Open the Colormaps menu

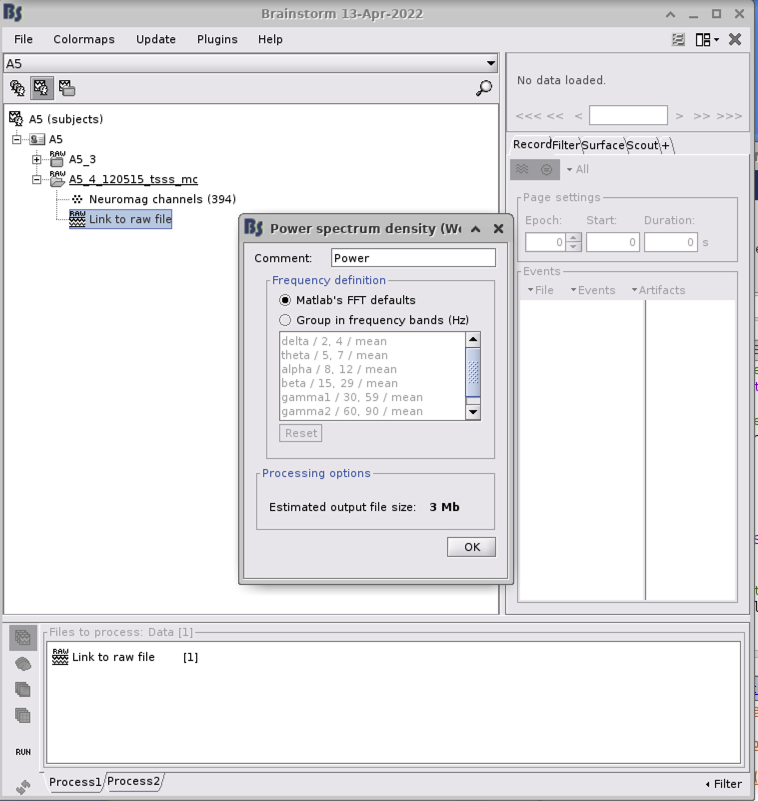pyautogui.click(x=84, y=39)
